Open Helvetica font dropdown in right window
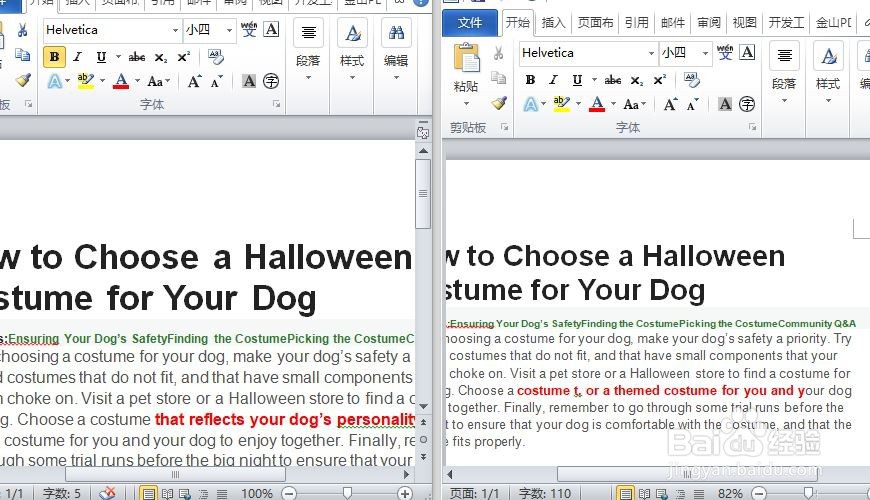The width and height of the screenshot is (870, 500). coord(651,53)
